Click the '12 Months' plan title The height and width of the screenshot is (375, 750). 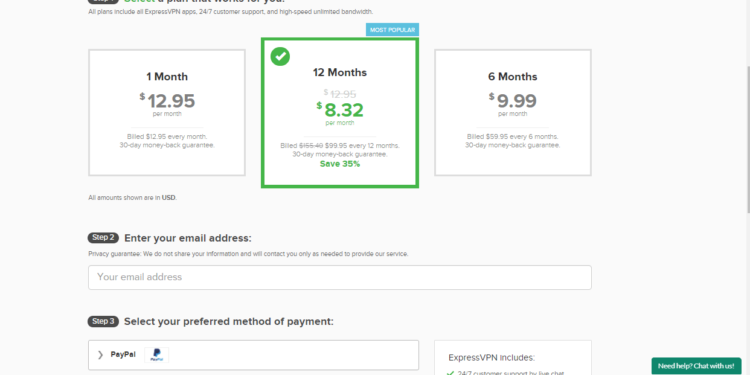coord(340,73)
